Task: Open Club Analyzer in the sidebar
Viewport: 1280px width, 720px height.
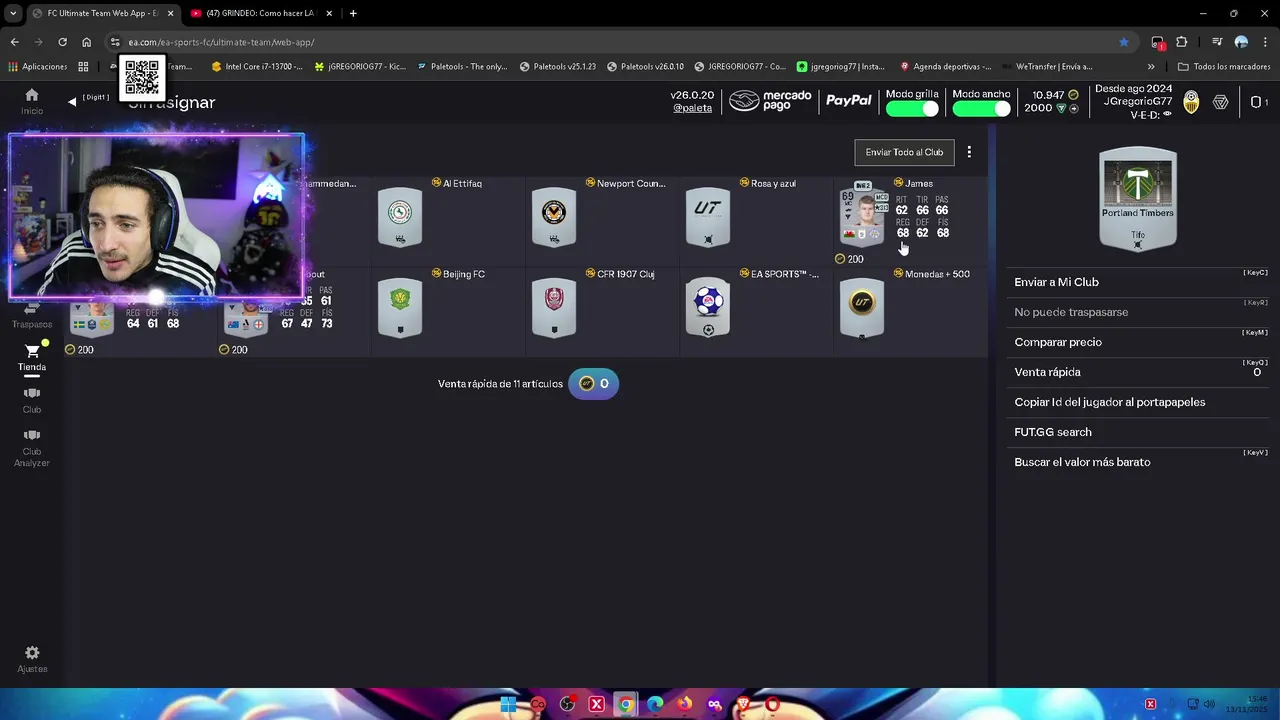Action: pos(32,449)
